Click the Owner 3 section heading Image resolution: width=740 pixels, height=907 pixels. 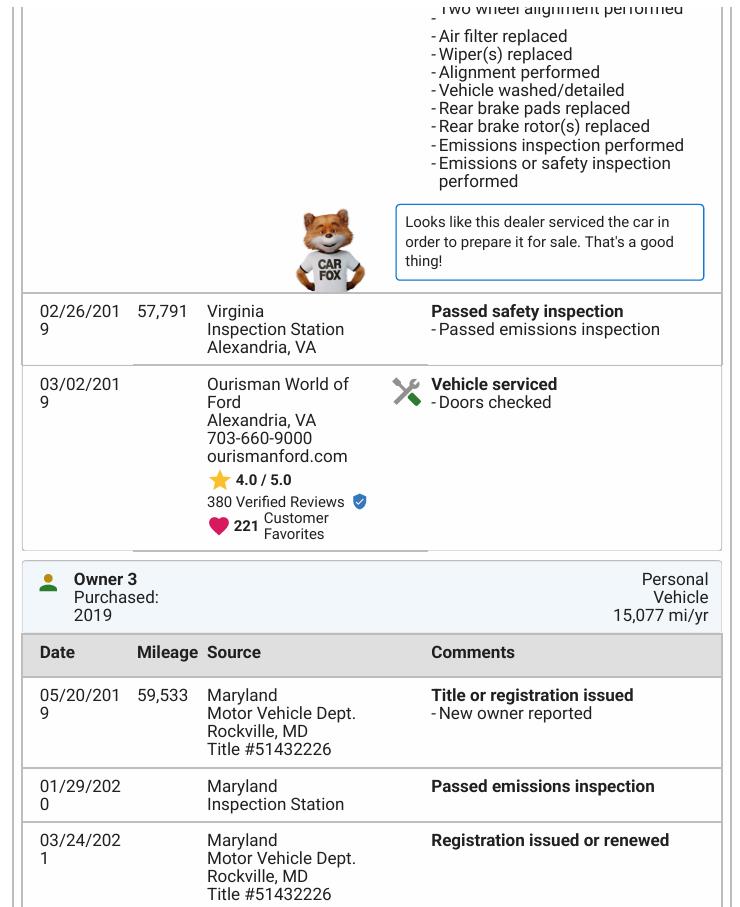pyautogui.click(x=105, y=579)
